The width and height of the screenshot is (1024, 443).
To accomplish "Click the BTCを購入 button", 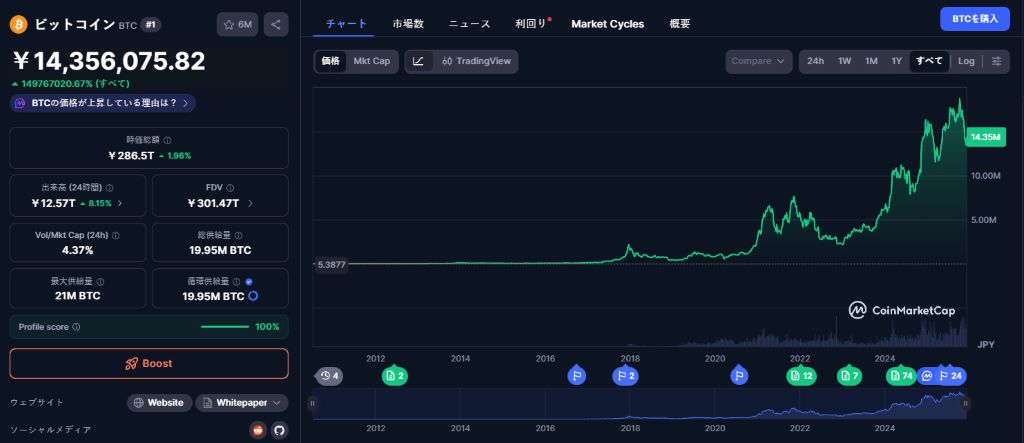I will click(x=975, y=18).
